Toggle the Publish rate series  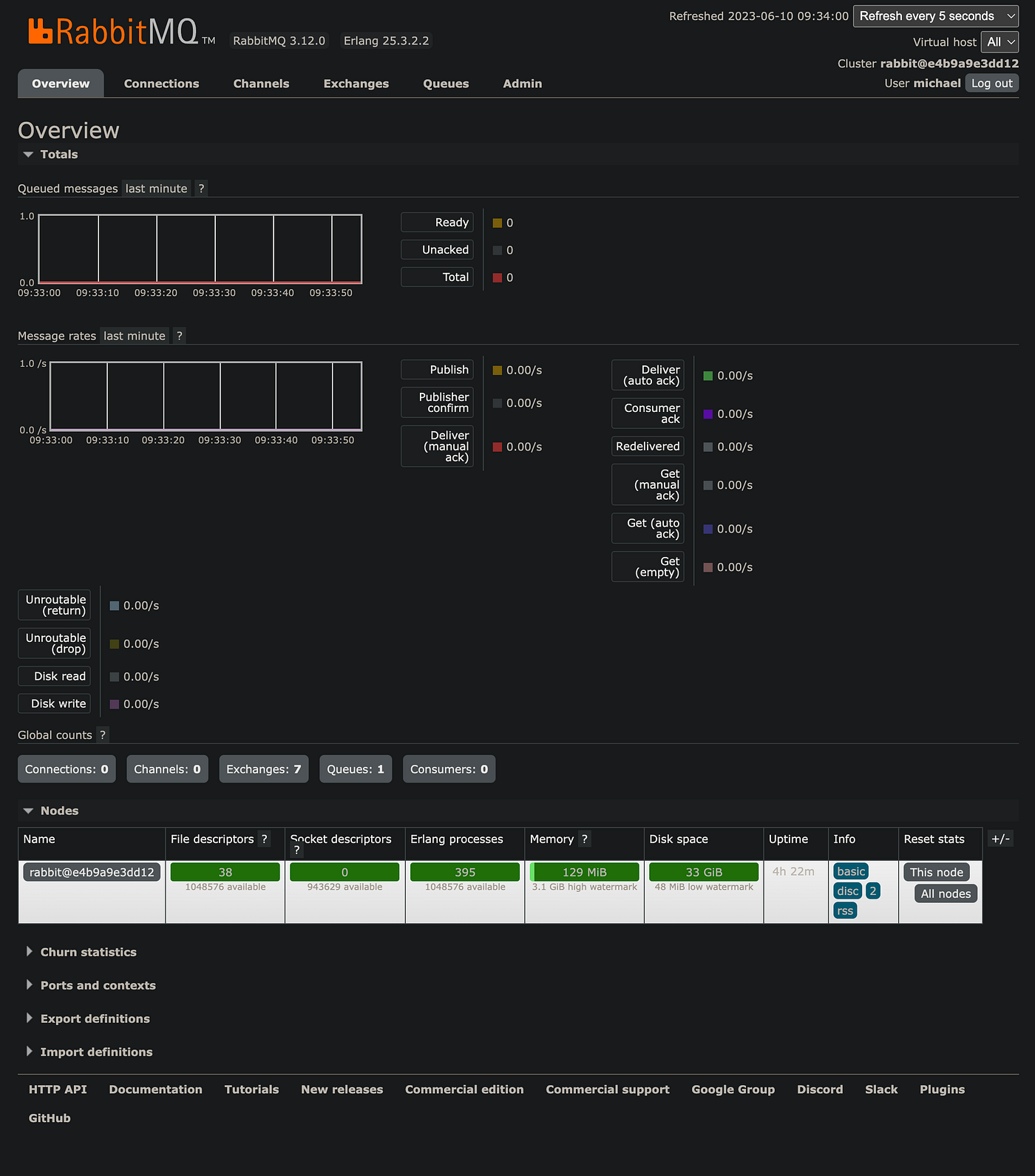[x=437, y=370]
